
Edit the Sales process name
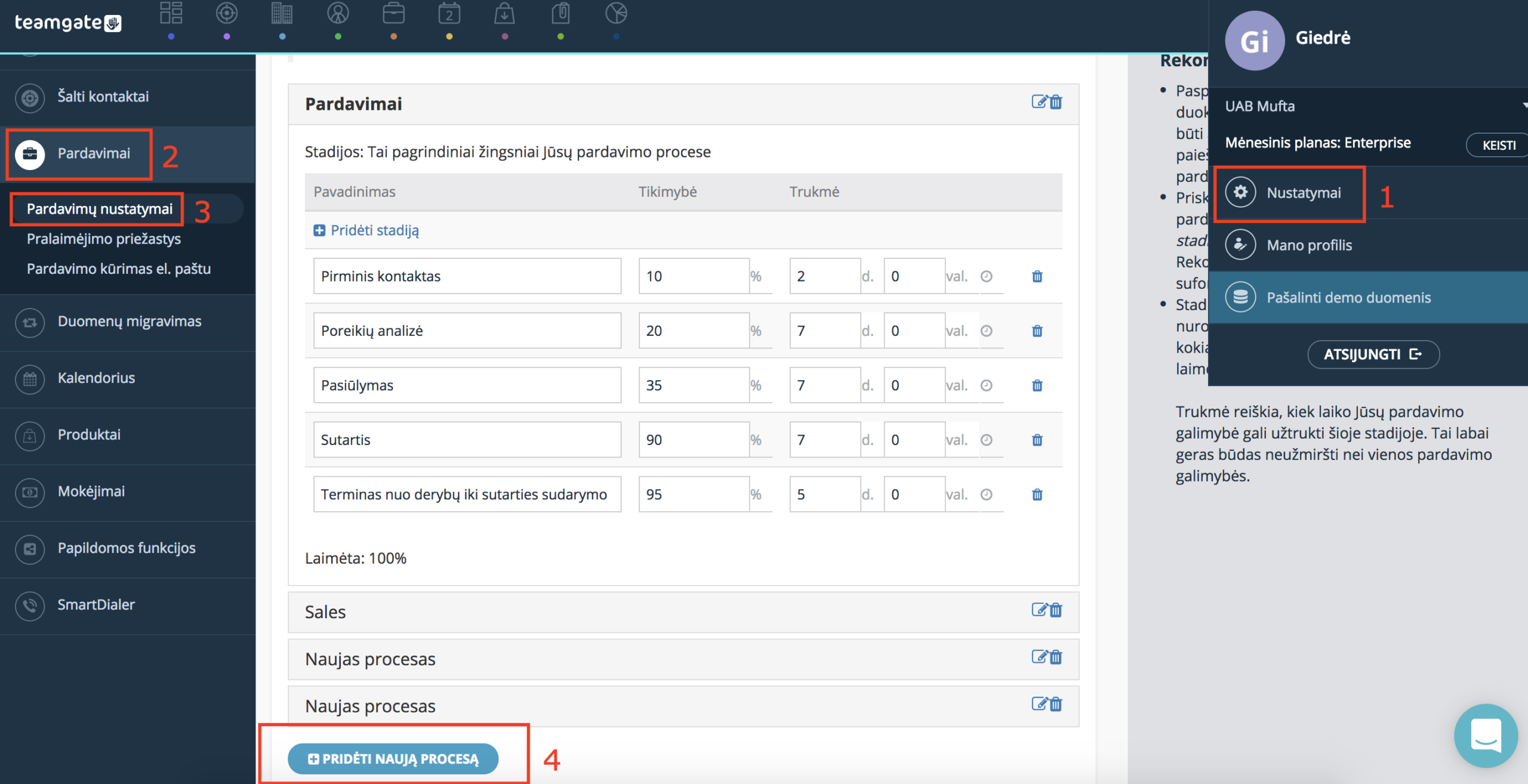[1039, 610]
